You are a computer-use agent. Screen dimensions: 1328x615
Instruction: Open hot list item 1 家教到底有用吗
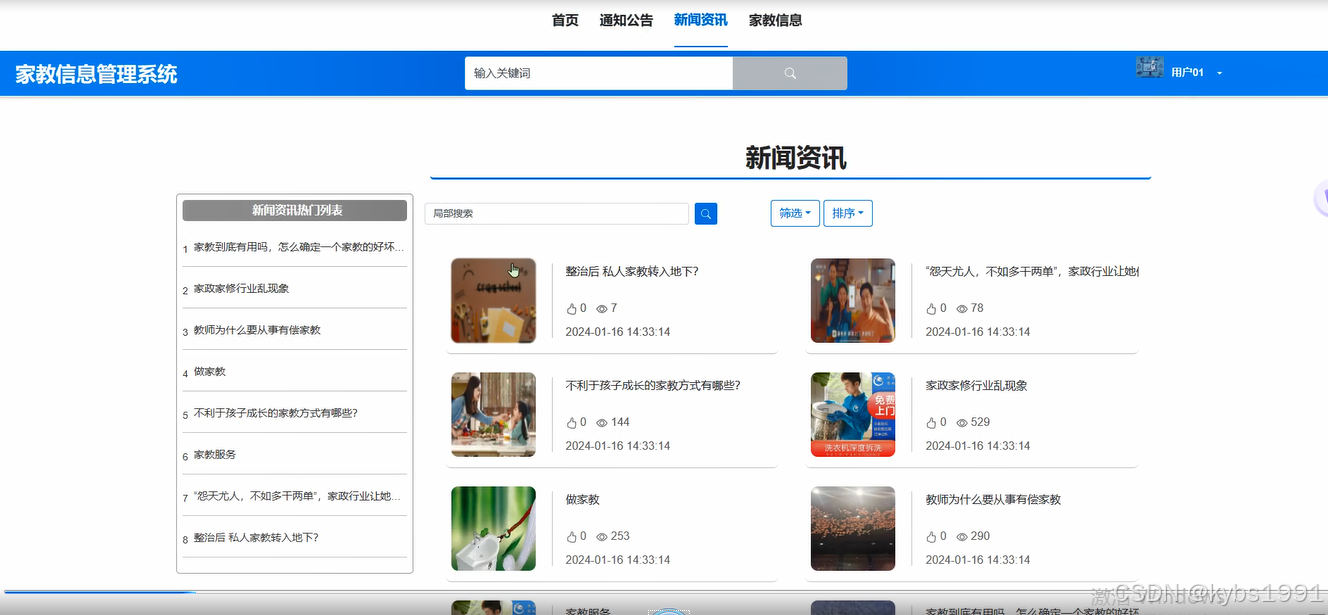(x=299, y=247)
